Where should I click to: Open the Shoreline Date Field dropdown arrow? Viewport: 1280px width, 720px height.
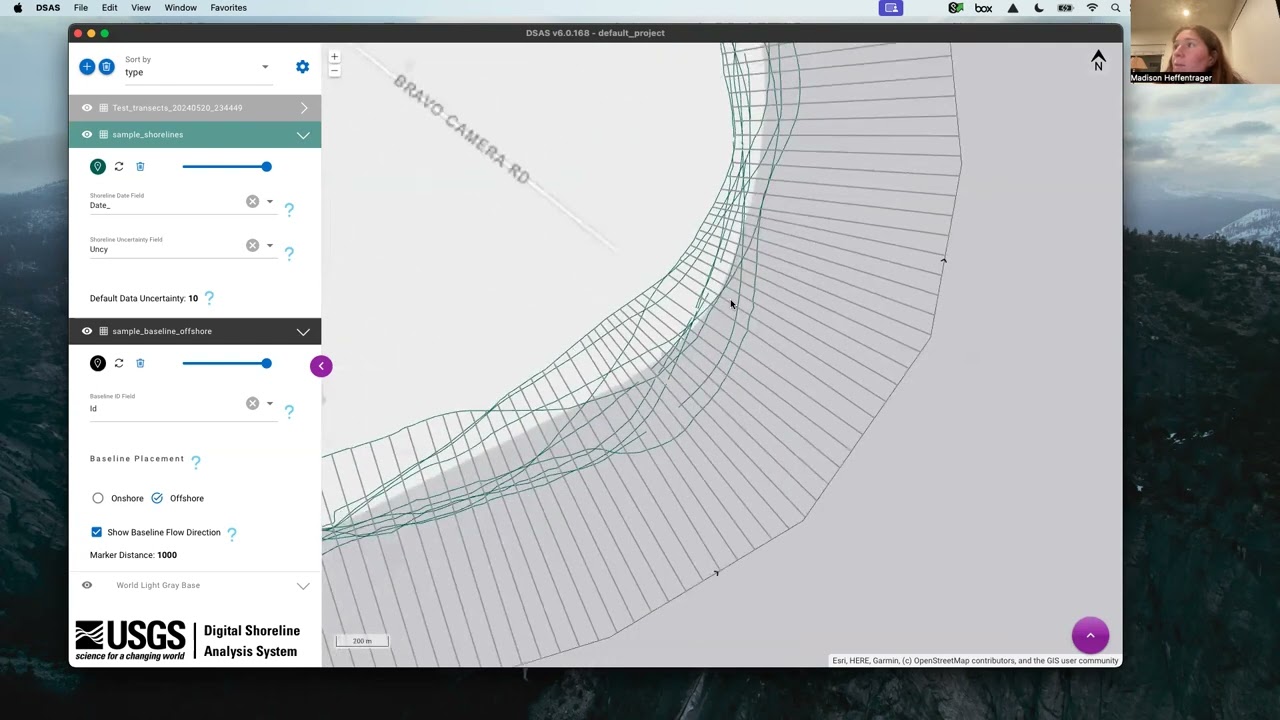(x=269, y=202)
